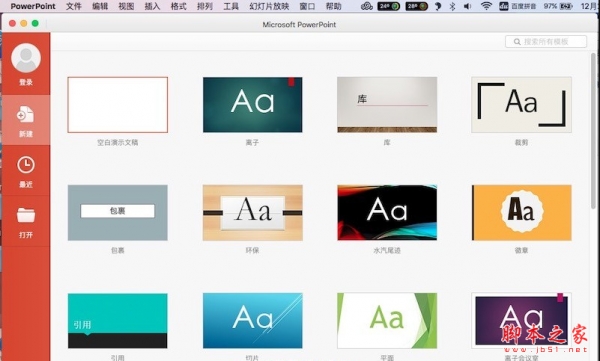Open the 格式 menu
The image size is (600, 361).
coord(178,6)
